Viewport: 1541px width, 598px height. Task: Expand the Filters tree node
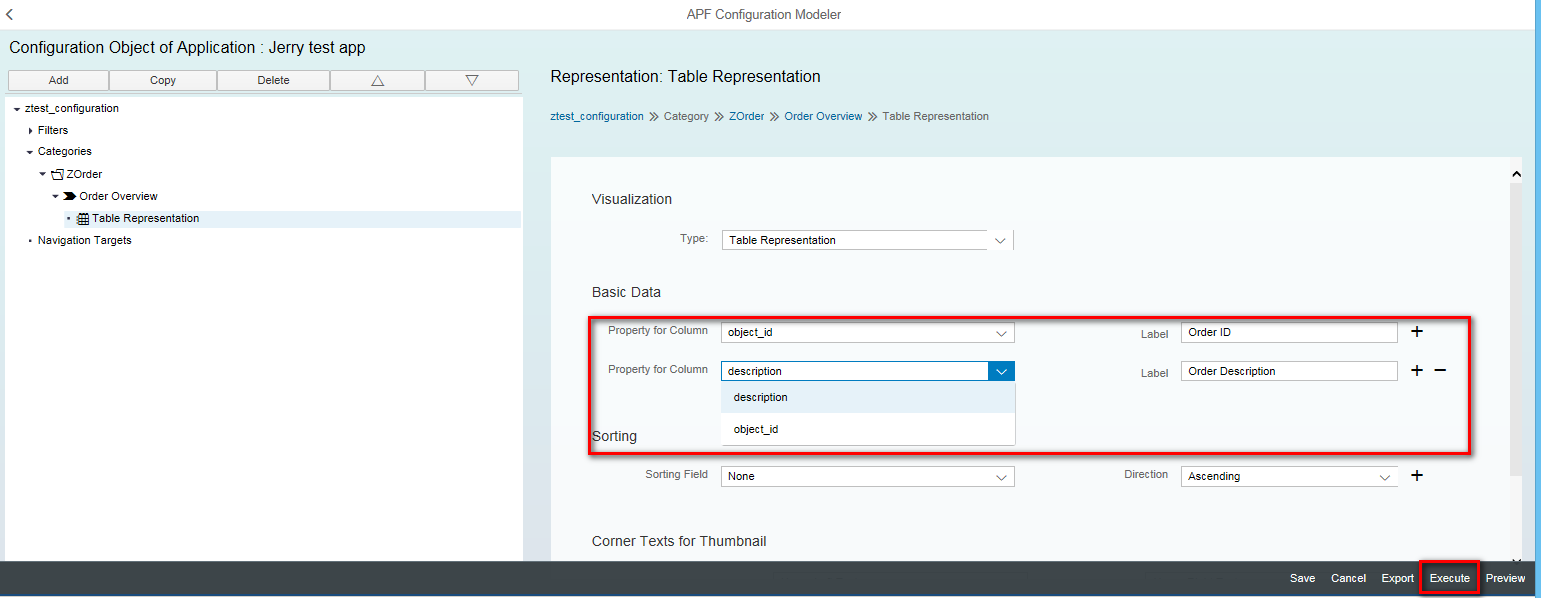click(30, 130)
